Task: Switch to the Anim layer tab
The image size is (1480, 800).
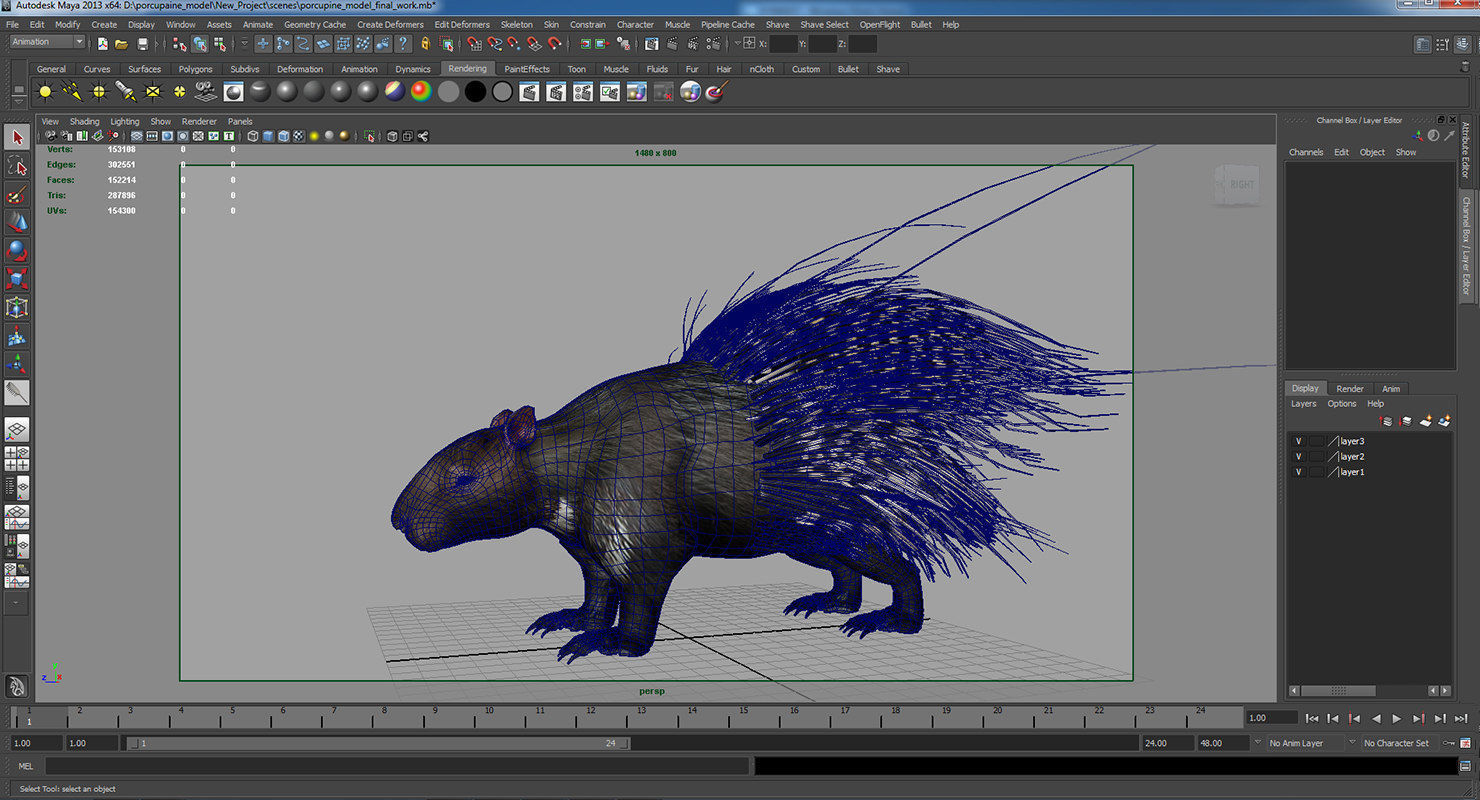Action: pyautogui.click(x=1391, y=388)
